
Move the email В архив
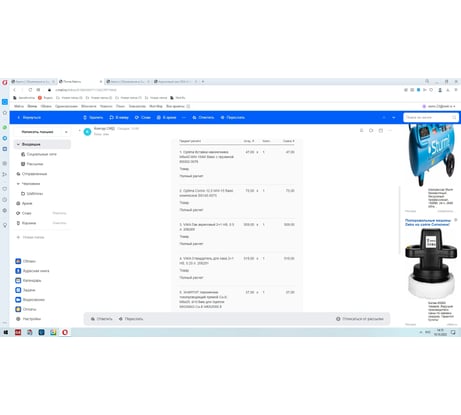click(x=166, y=117)
